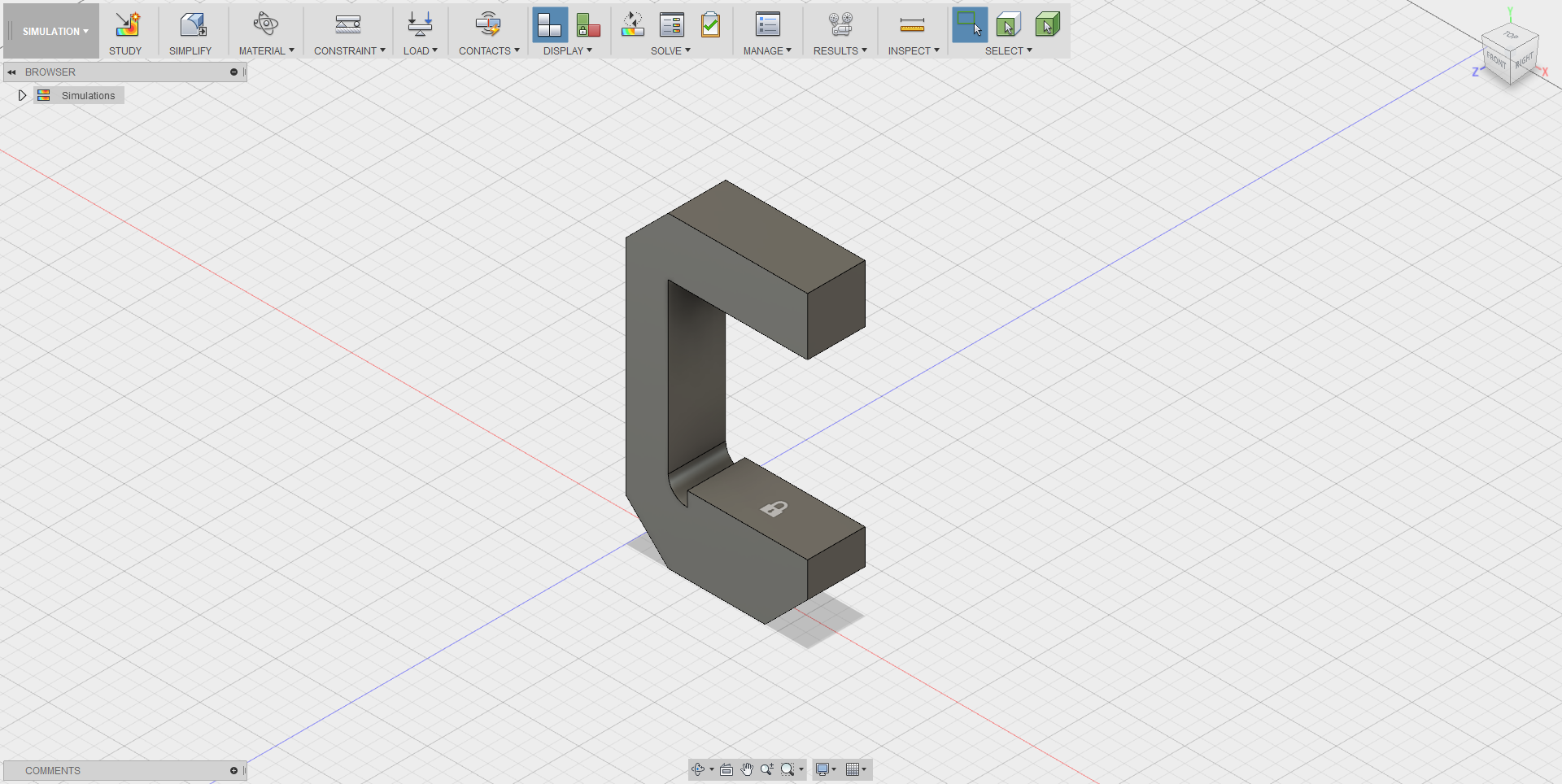Enable freeform selection mode
Screen dimensions: 1562x784
point(1009,25)
